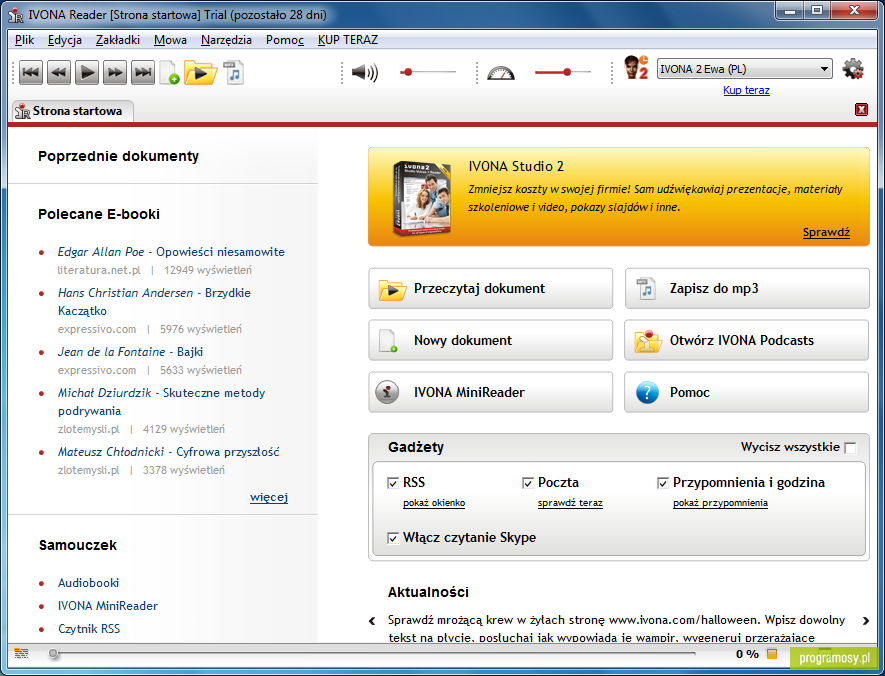Screen dimensions: 885x676
Task: Skip to previous track button
Action: (x=31, y=73)
